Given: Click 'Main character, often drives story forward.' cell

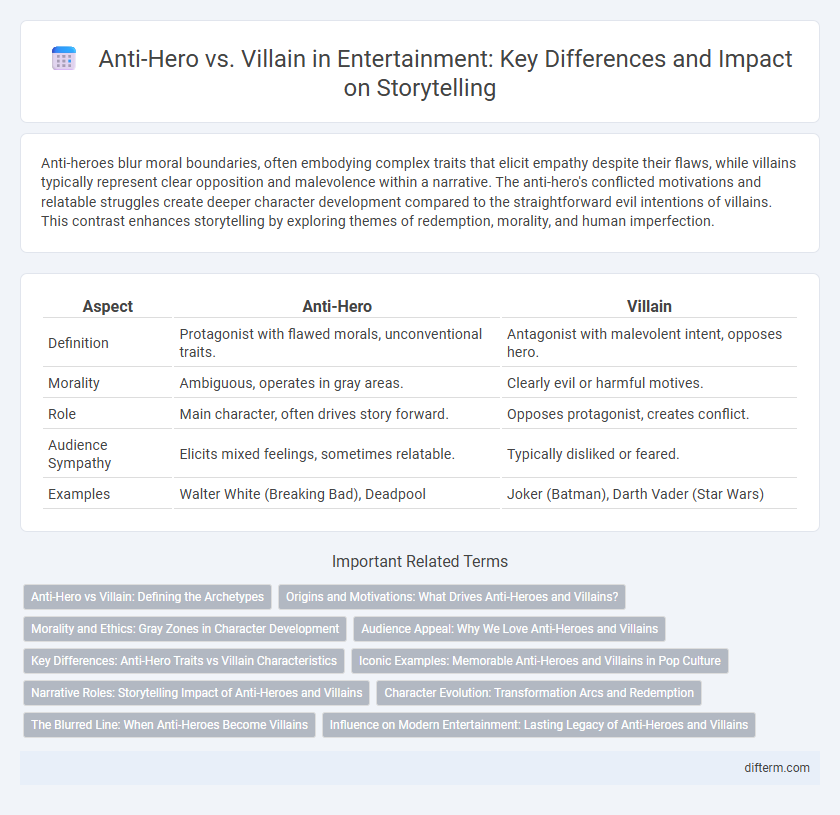Looking at the screenshot, I should (336, 414).
